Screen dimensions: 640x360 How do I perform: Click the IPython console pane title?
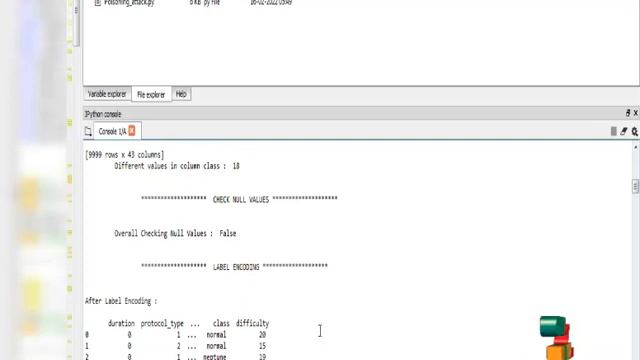click(x=103, y=114)
